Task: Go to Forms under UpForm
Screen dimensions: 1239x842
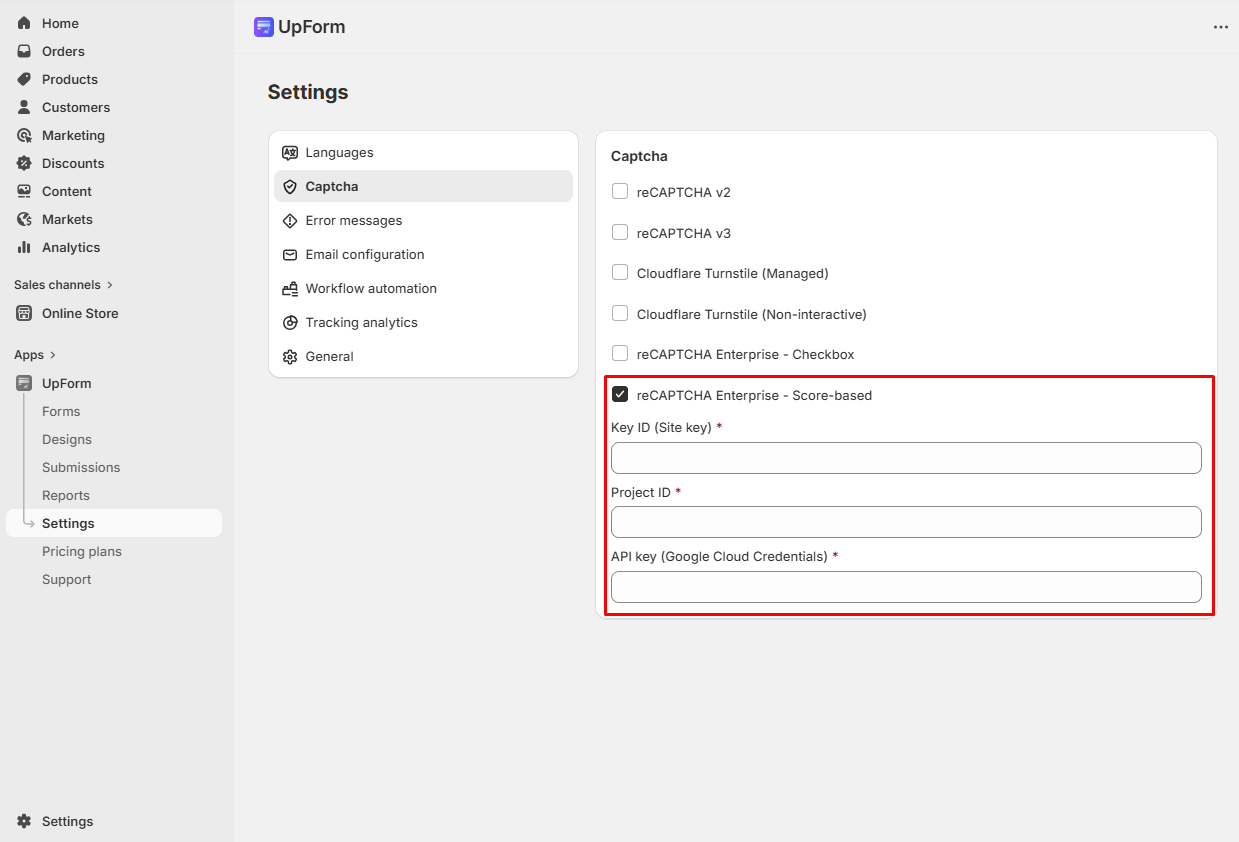Action: point(61,411)
